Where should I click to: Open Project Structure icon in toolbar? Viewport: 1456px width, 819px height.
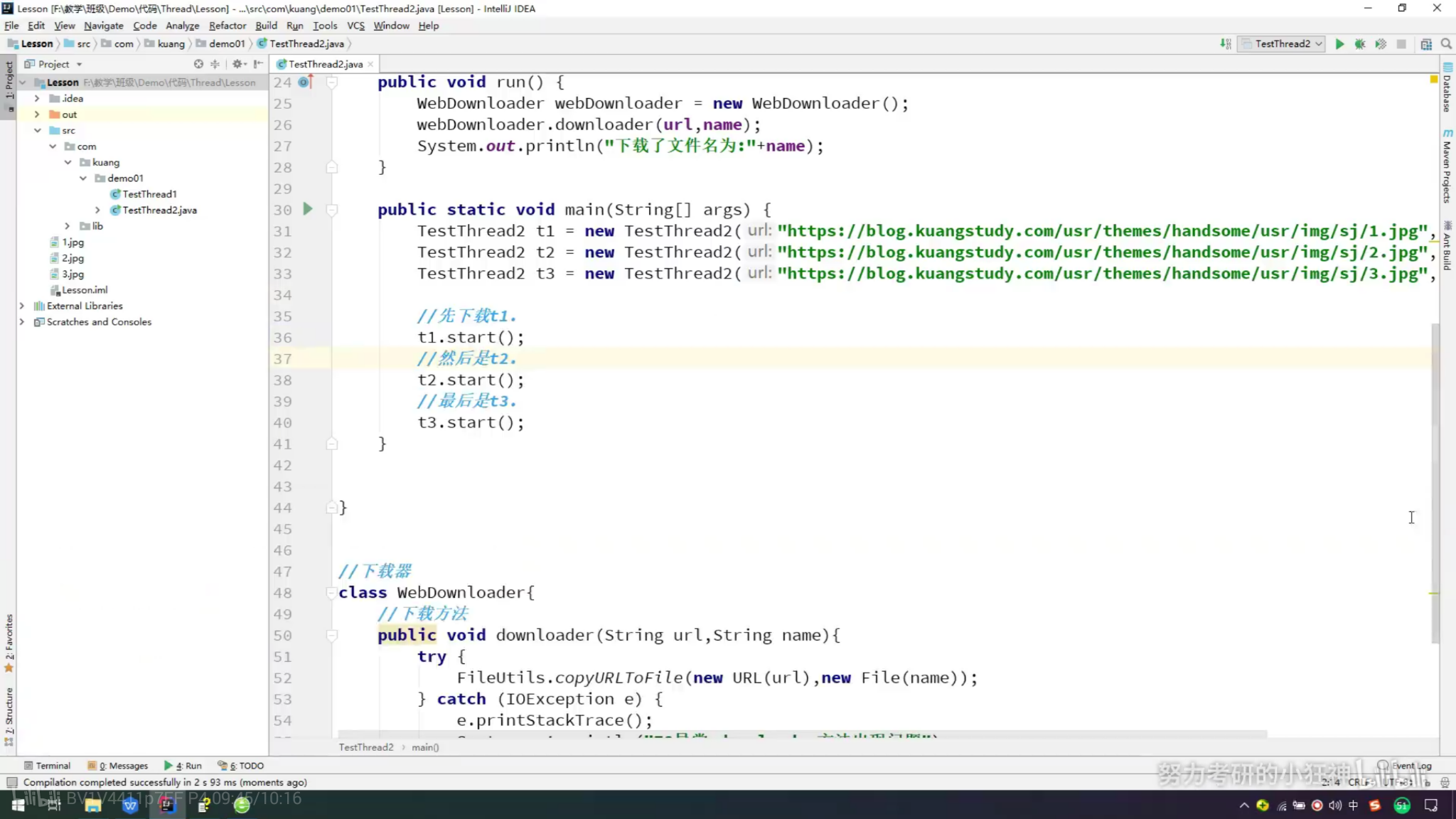(1426, 44)
